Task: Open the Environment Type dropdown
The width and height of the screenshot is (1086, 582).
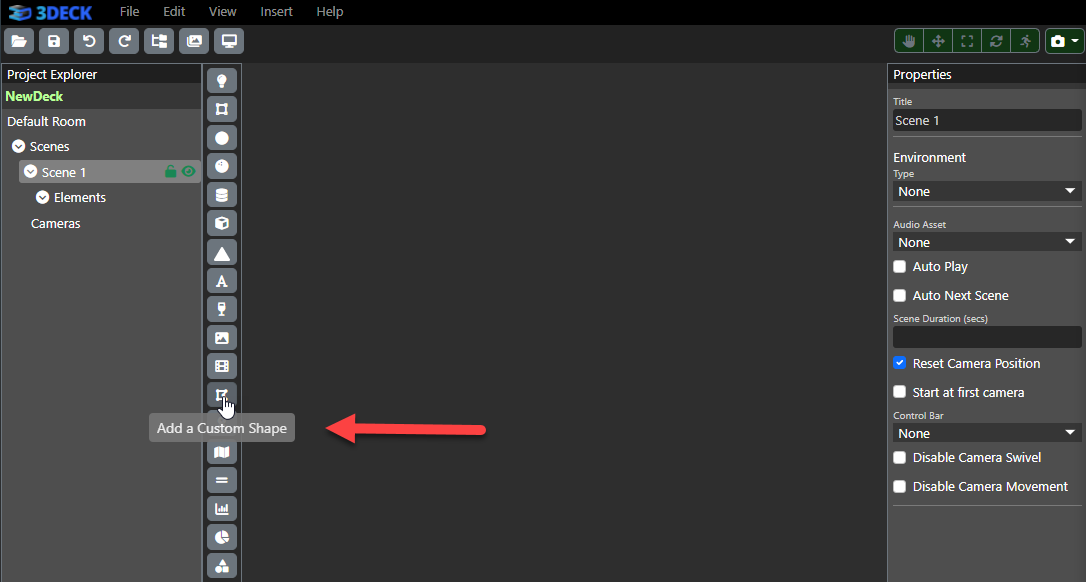Action: pos(987,191)
